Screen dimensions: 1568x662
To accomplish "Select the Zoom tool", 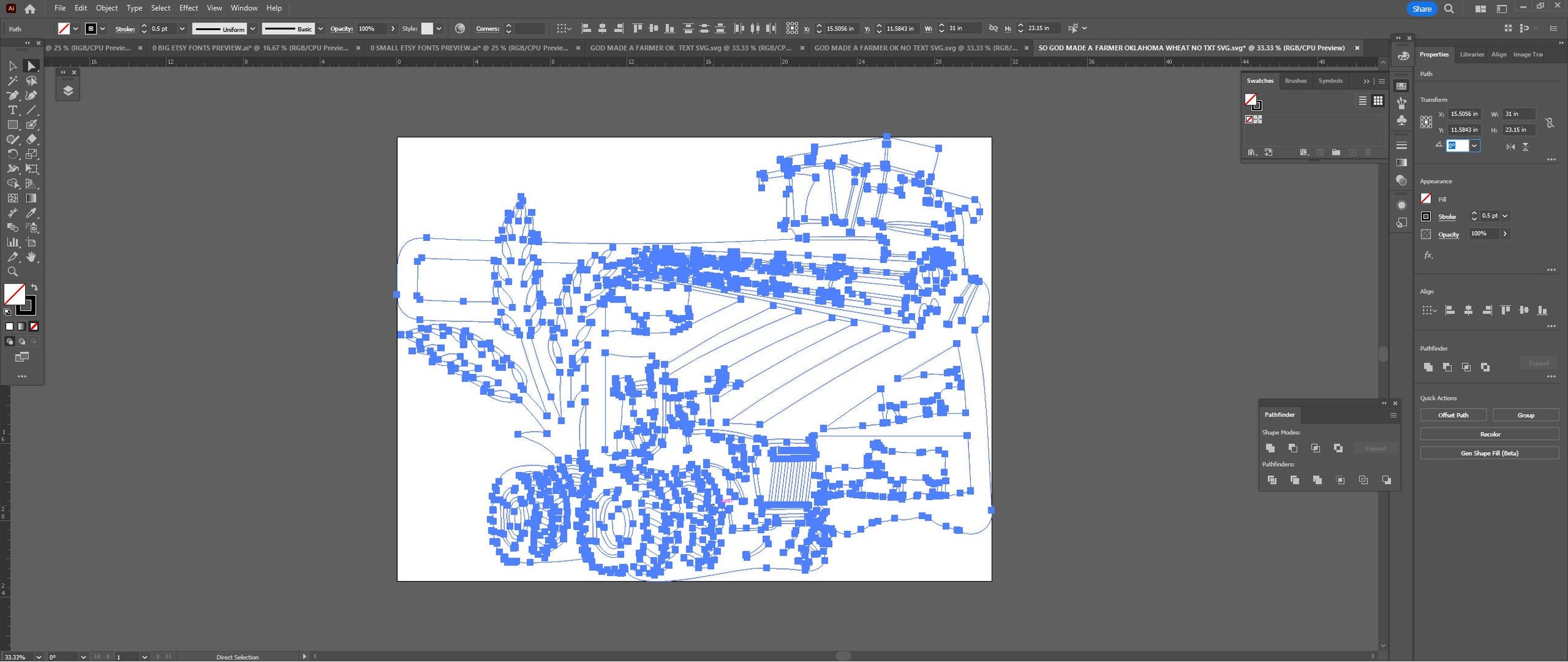I will [13, 272].
